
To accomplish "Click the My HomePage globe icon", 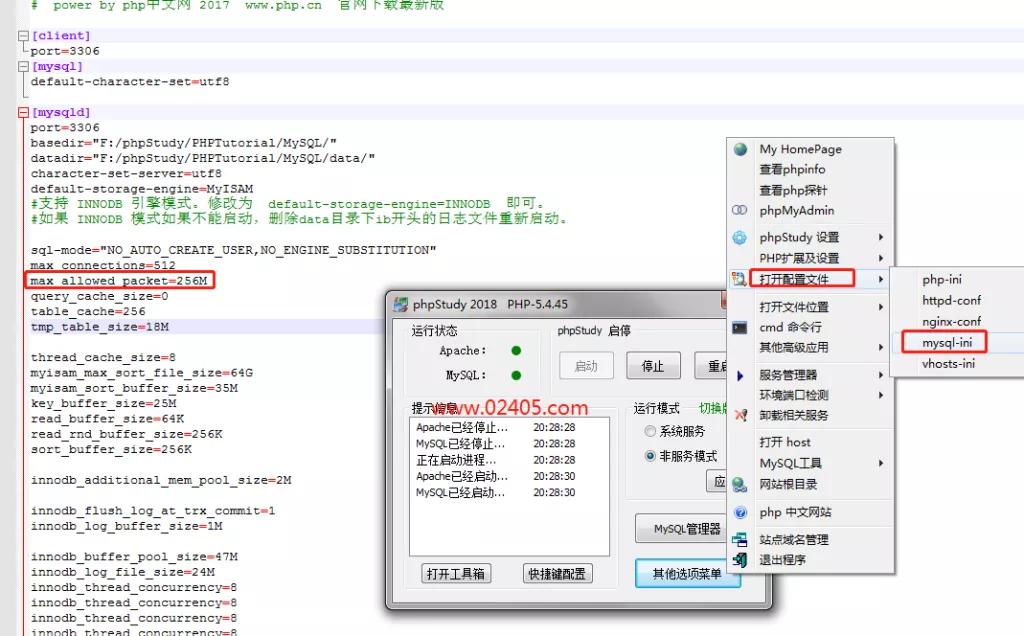I will [x=740, y=149].
